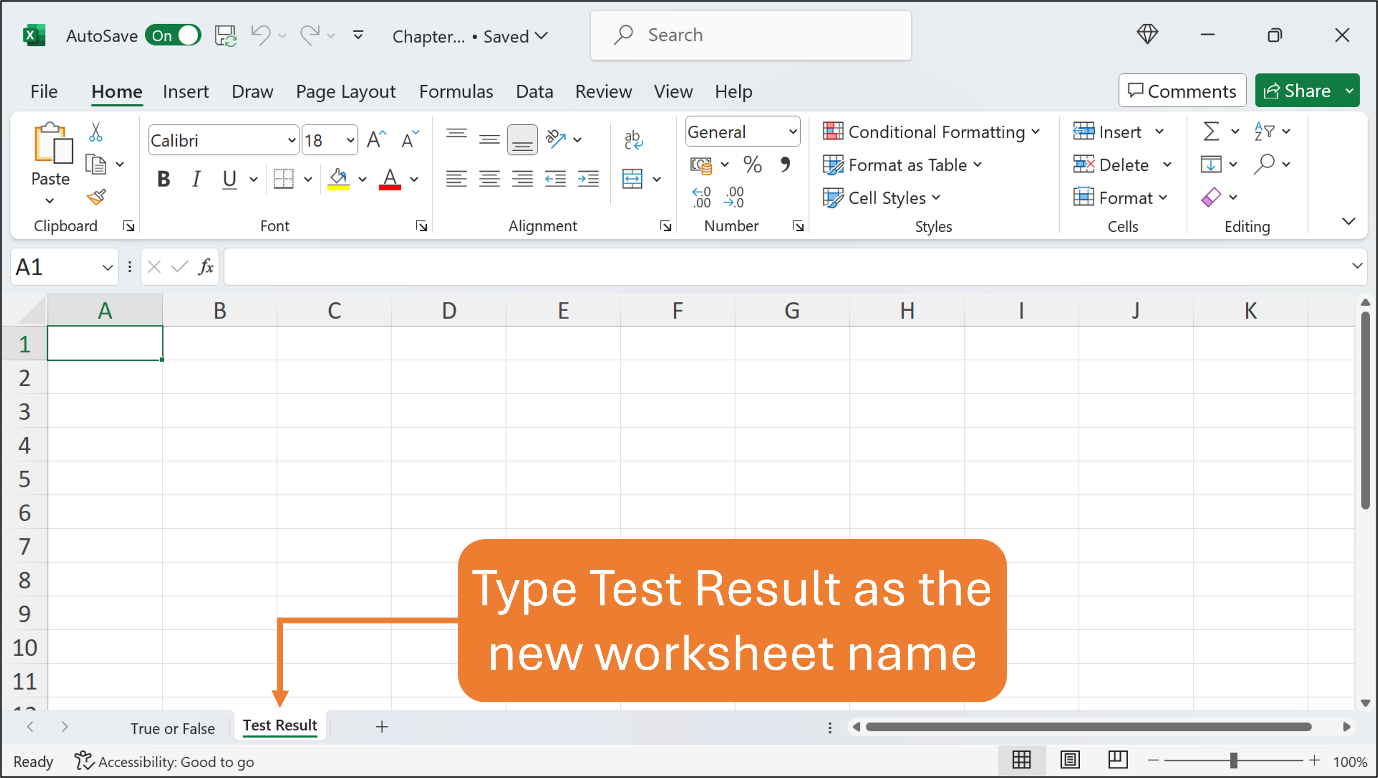Open the font size 18 dropdown

point(350,141)
